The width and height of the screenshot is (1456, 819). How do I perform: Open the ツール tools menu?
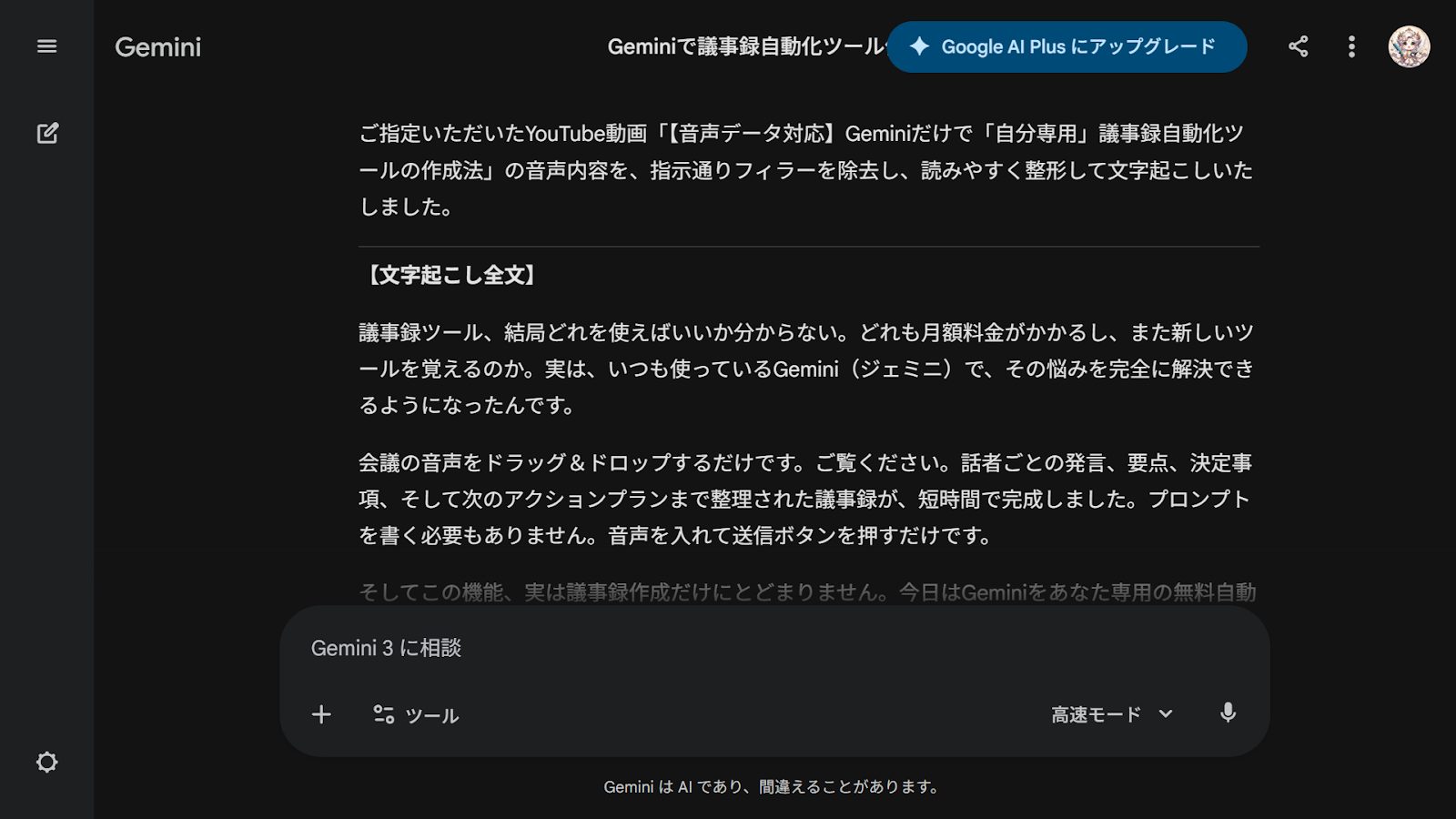pos(416,715)
